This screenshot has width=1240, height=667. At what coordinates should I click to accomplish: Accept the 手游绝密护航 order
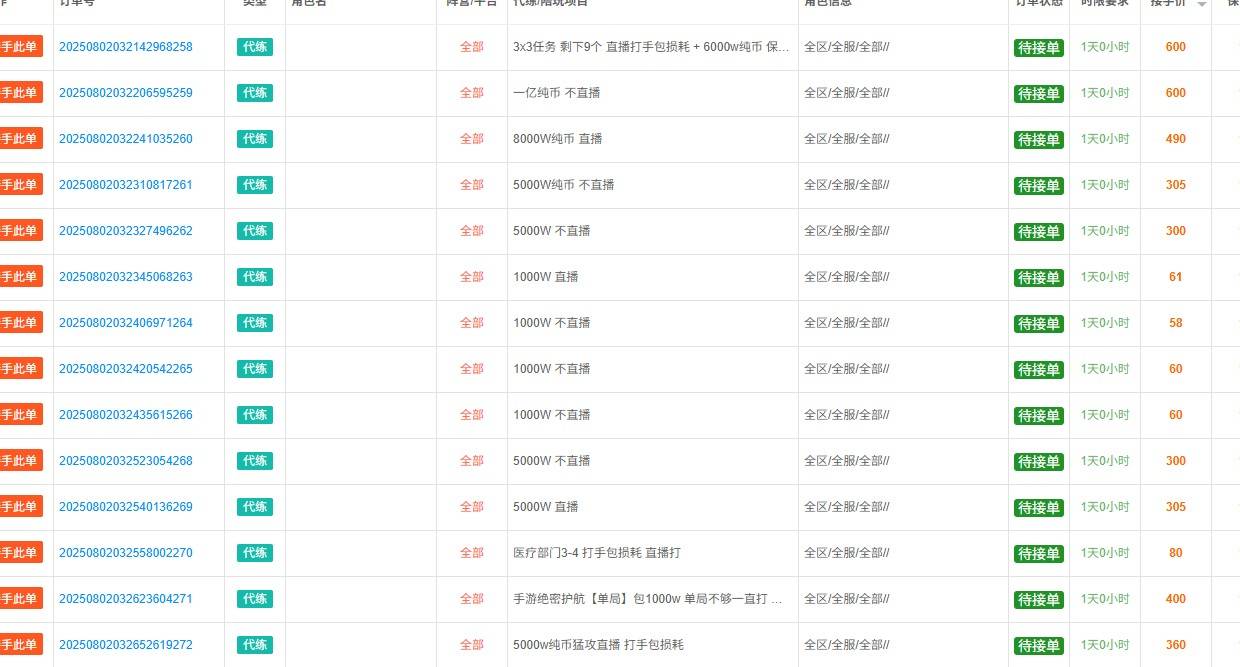pos(20,599)
